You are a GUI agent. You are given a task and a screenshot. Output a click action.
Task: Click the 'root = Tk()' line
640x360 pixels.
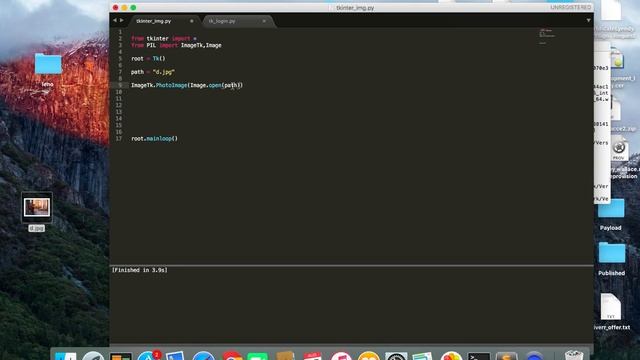pyautogui.click(x=148, y=58)
